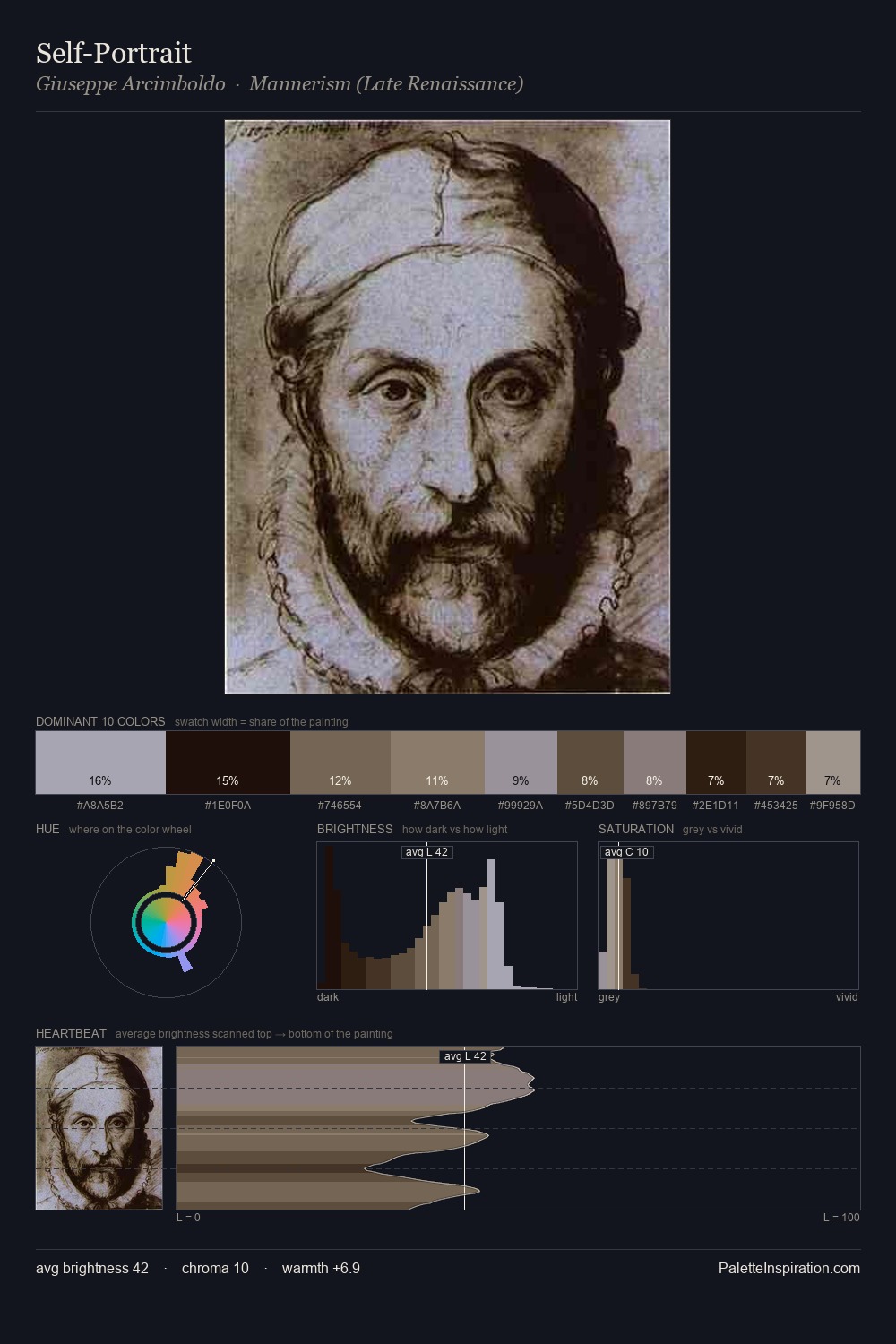Click hex code text #1E0F0A
The image size is (896, 1344).
tap(228, 806)
